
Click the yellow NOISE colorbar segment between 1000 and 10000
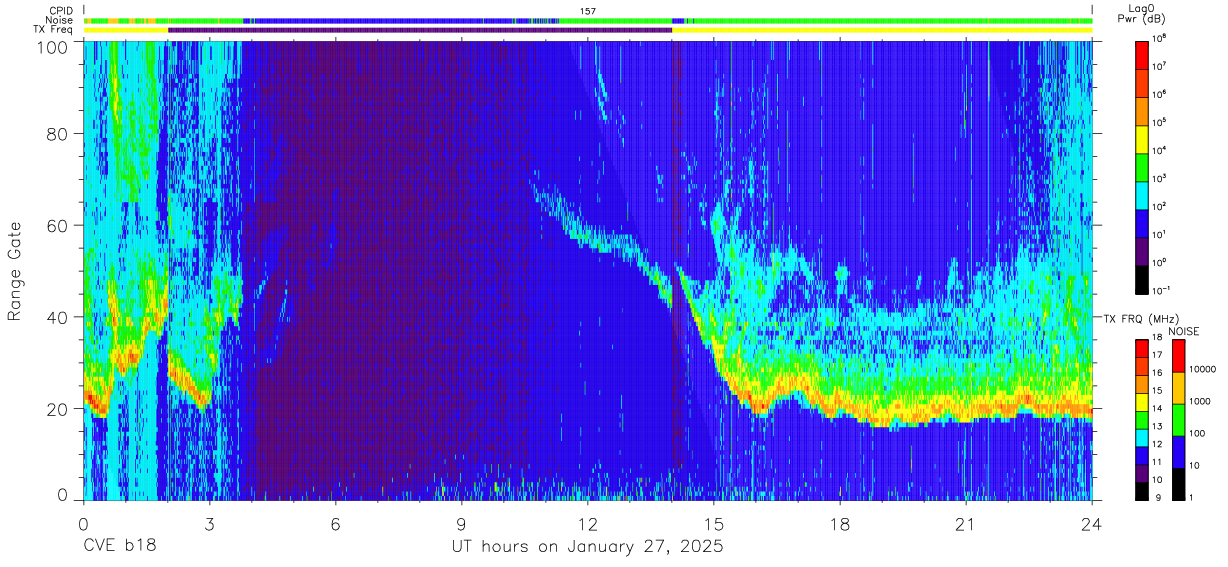pyautogui.click(x=1177, y=388)
